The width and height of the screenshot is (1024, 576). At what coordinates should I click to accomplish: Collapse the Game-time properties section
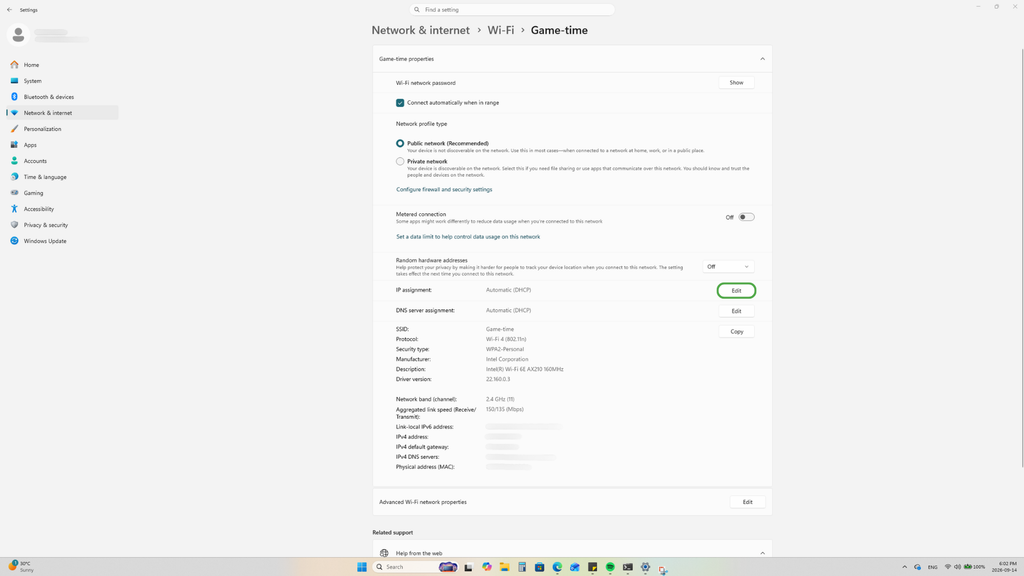click(762, 59)
